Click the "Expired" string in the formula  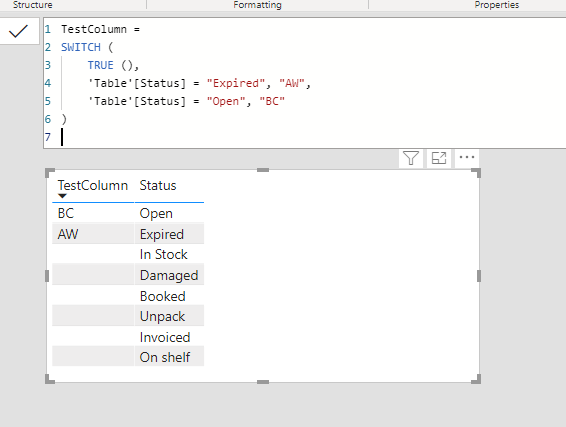coord(236,83)
